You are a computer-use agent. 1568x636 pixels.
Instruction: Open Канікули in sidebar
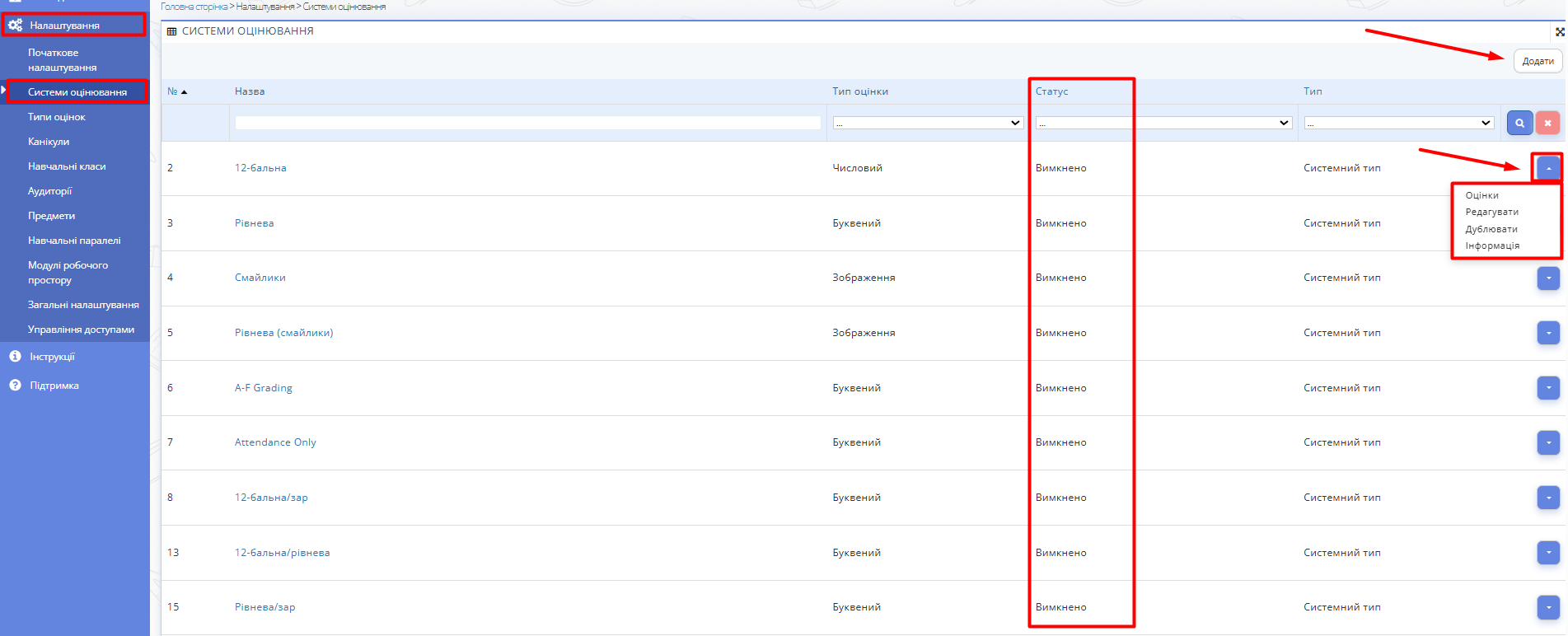[49, 142]
